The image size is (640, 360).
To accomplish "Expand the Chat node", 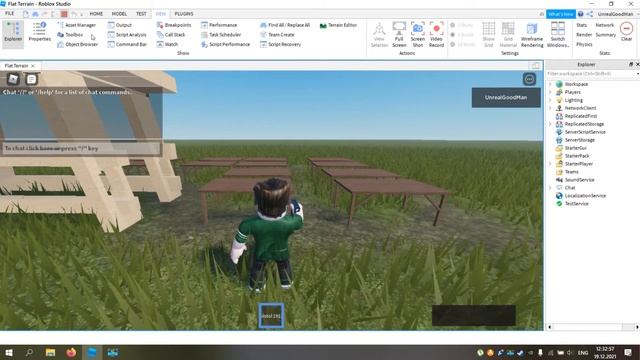I will 550,188.
